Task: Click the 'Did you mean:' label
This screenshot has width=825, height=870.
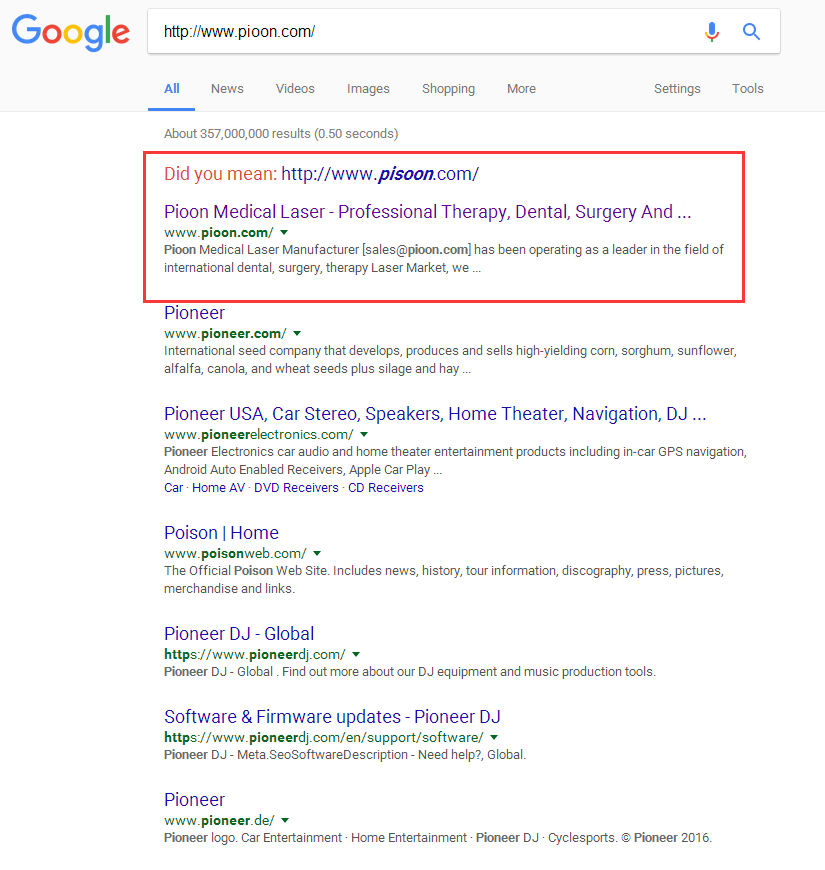Action: [x=220, y=174]
